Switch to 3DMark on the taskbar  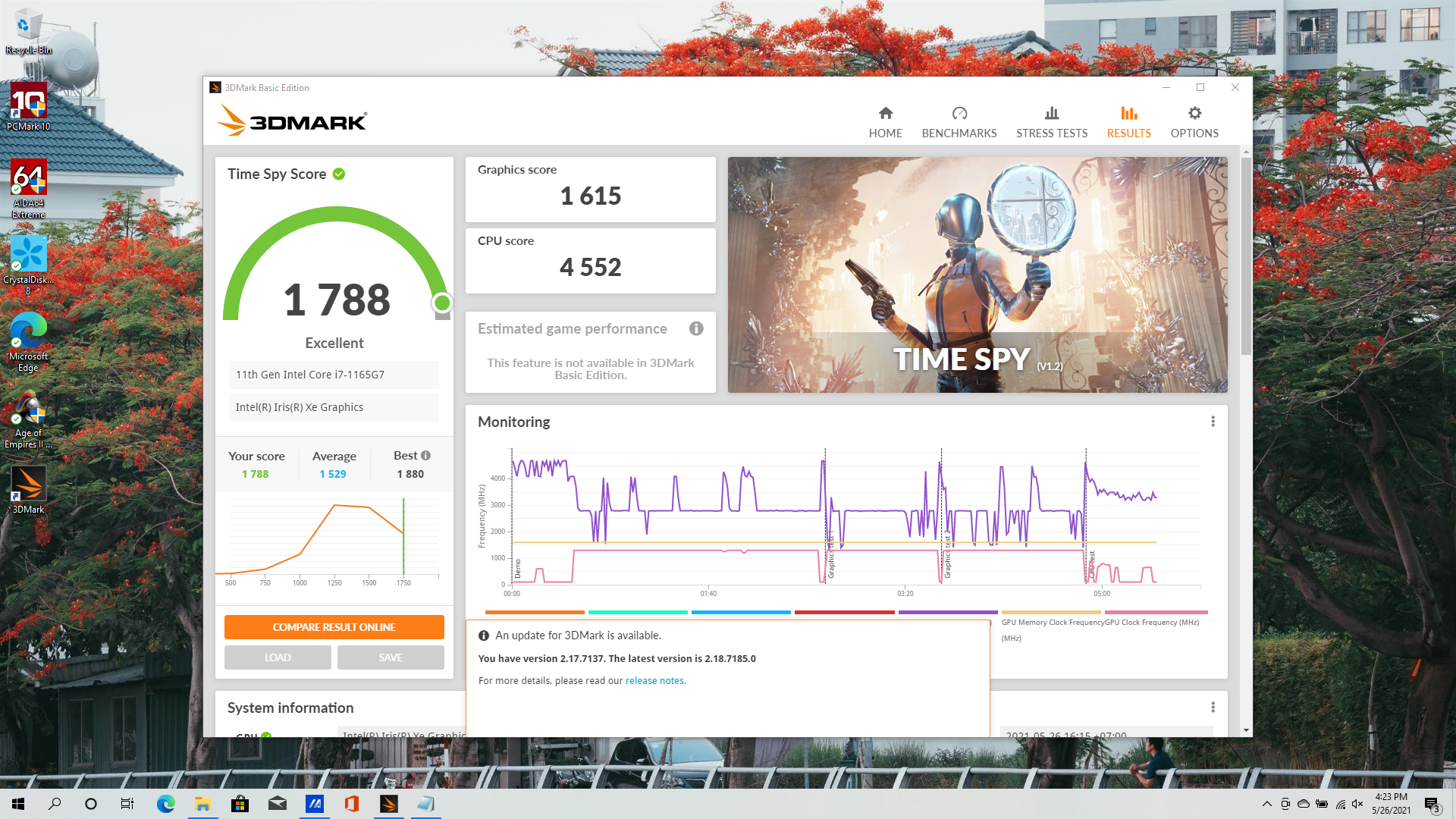tap(388, 804)
